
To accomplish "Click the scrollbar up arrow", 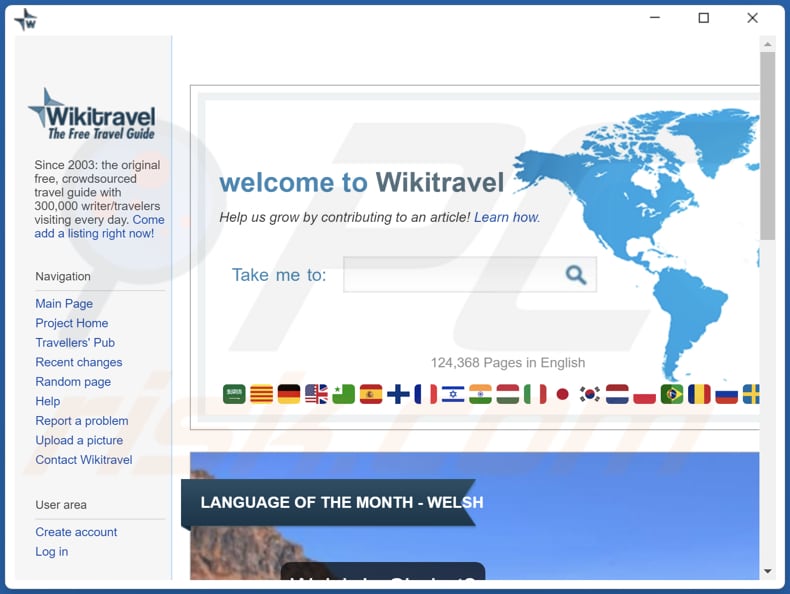I will coord(768,44).
